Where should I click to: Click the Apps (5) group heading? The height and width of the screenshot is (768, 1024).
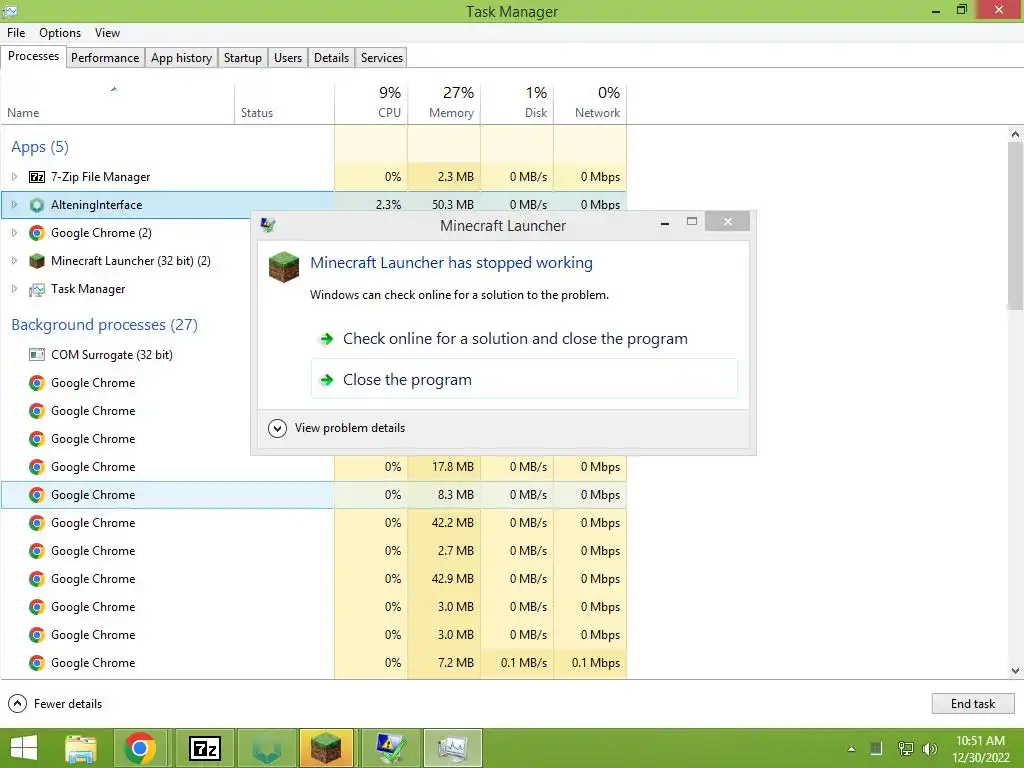[40, 147]
